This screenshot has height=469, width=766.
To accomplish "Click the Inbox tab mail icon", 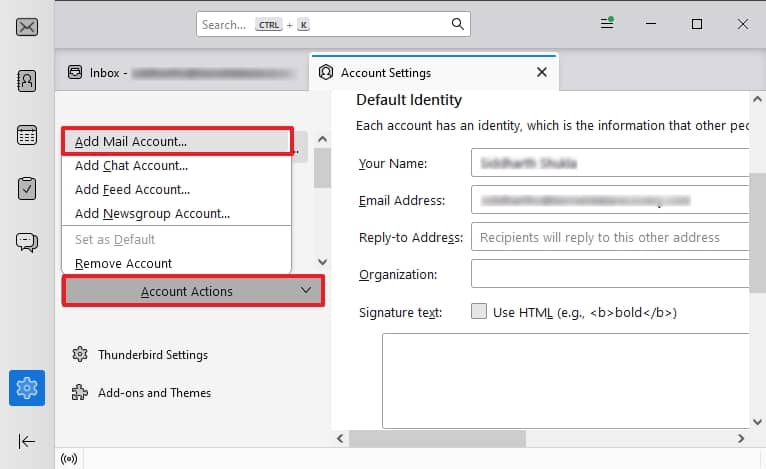I will [x=75, y=72].
